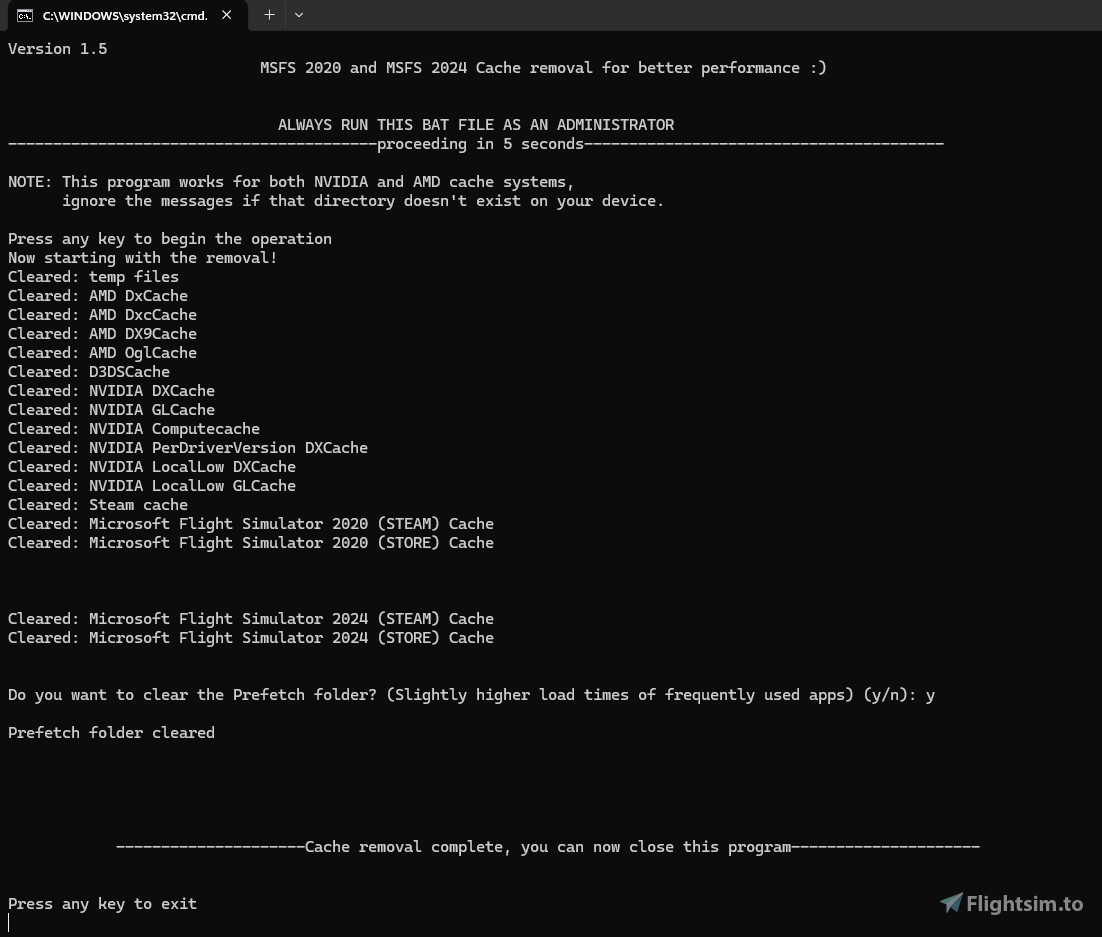This screenshot has height=937, width=1102.
Task: Select the 'Cleared: Steam cache' output line
Action: [97, 504]
